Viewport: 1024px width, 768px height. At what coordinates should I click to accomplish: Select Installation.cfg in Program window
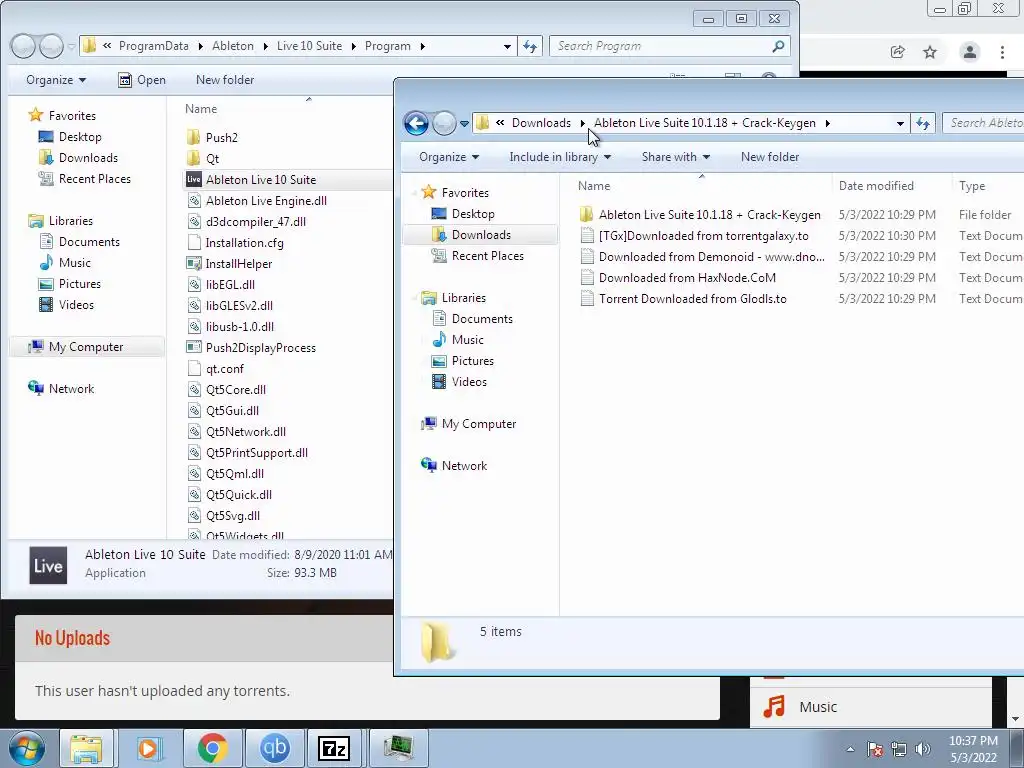pyautogui.click(x=235, y=242)
